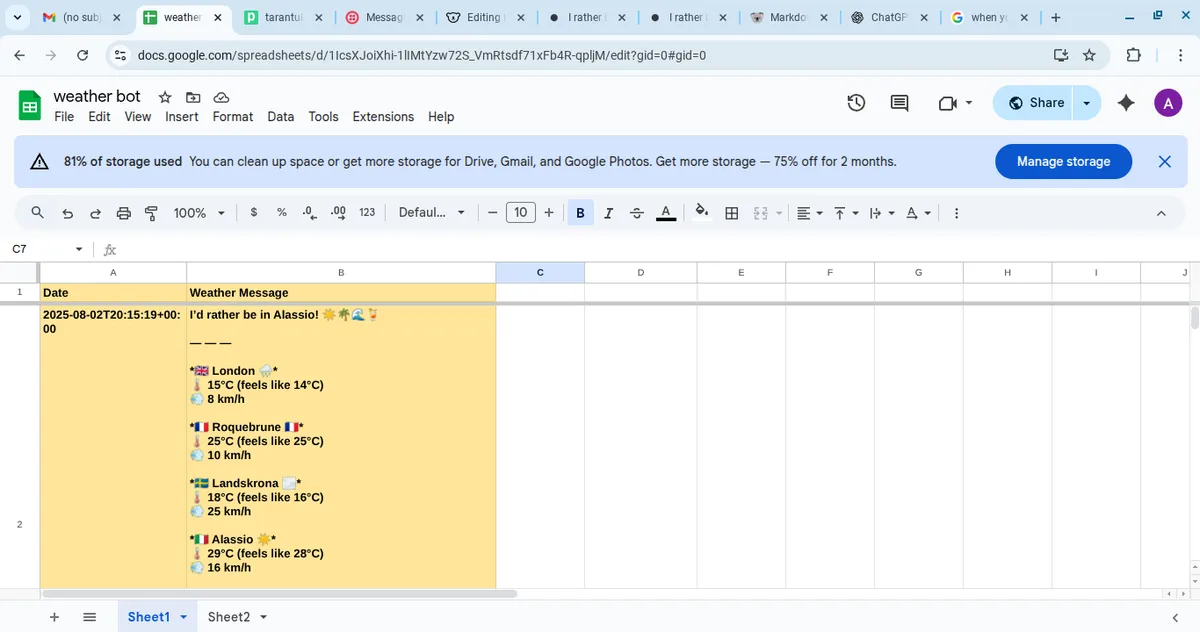Click the Gemini sparkle icon
Viewport: 1200px width, 632px height.
(x=1126, y=103)
